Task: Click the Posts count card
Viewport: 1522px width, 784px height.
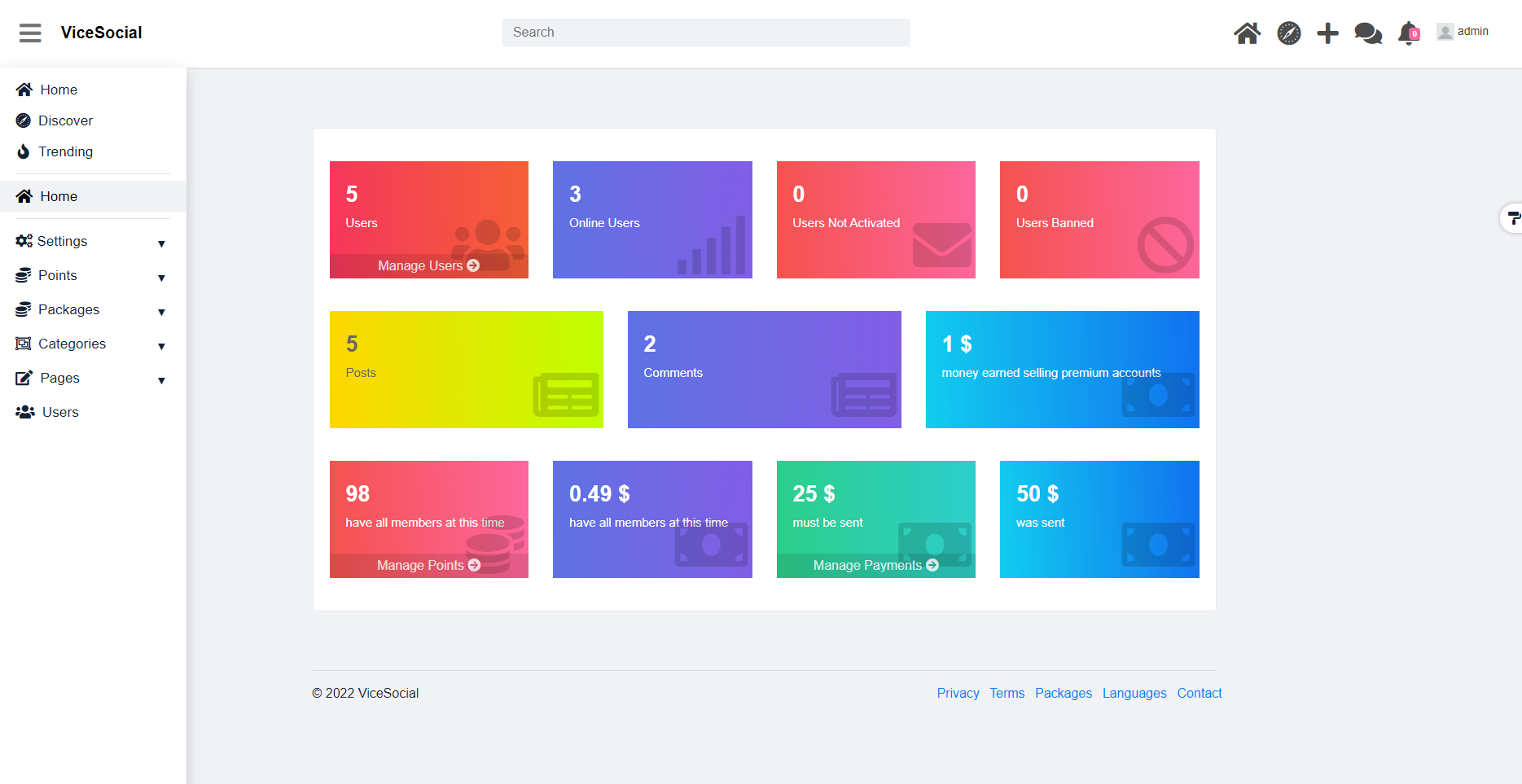Action: coord(467,370)
